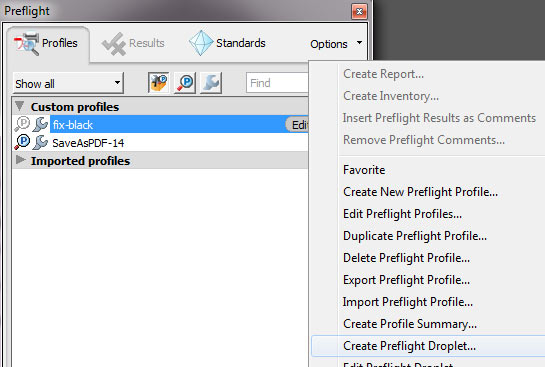Screen dimensions: 545x367
Task: Open the Standards tab
Action: (228, 43)
